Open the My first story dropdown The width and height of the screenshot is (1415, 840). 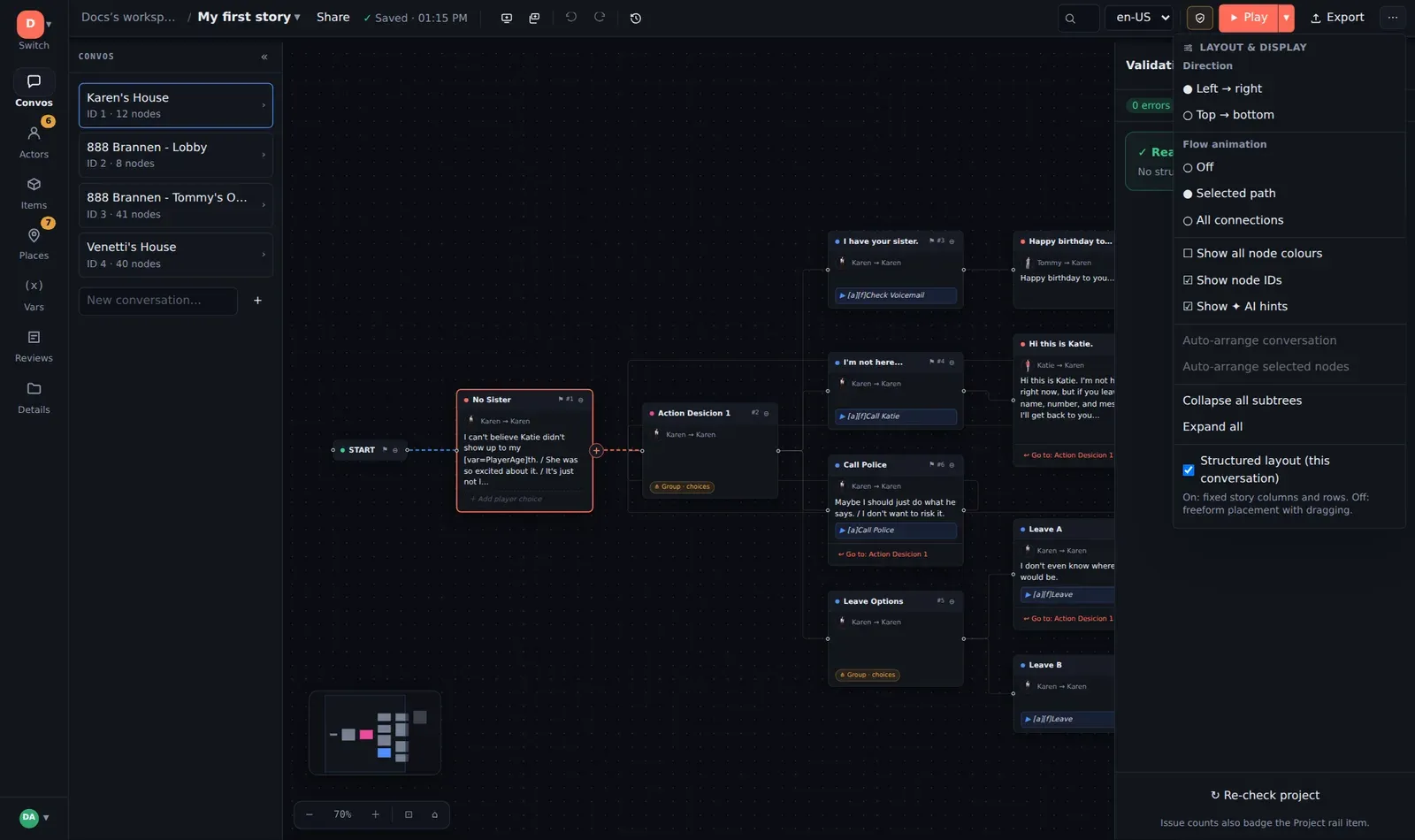[249, 17]
